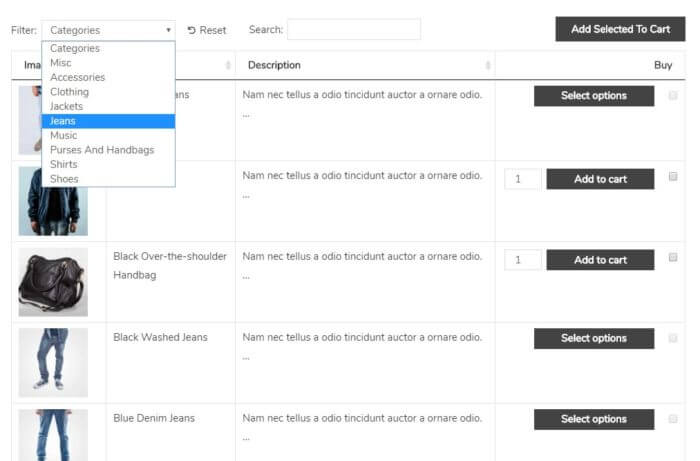Focus the Search input box
The height and width of the screenshot is (461, 700).
(x=354, y=29)
